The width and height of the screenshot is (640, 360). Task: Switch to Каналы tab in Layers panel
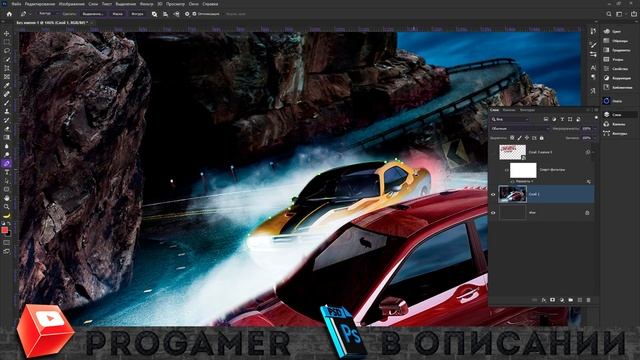tap(509, 110)
